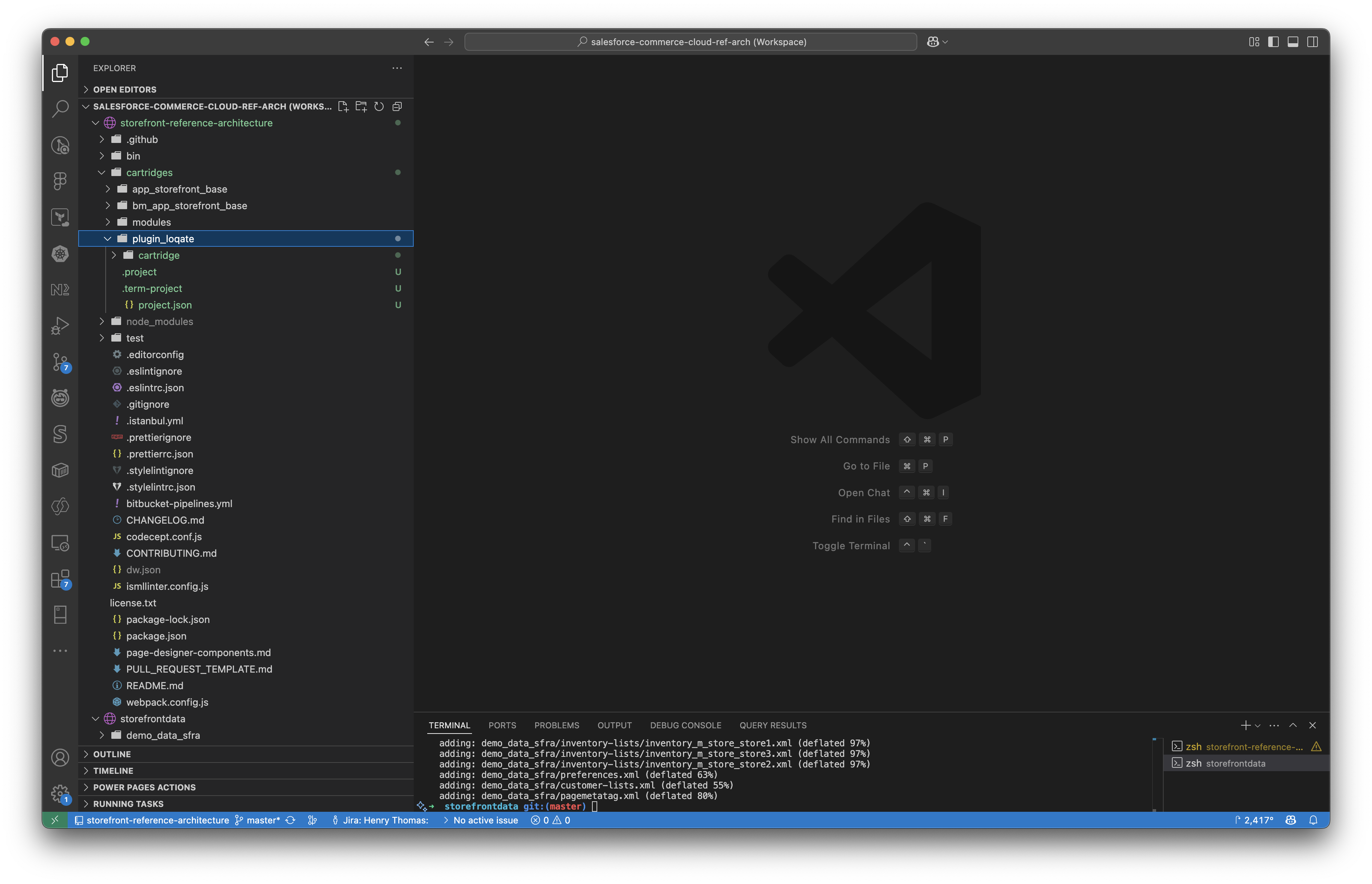1372x884 pixels.
Task: Switch to OUTPUT panel tab
Action: (x=615, y=726)
